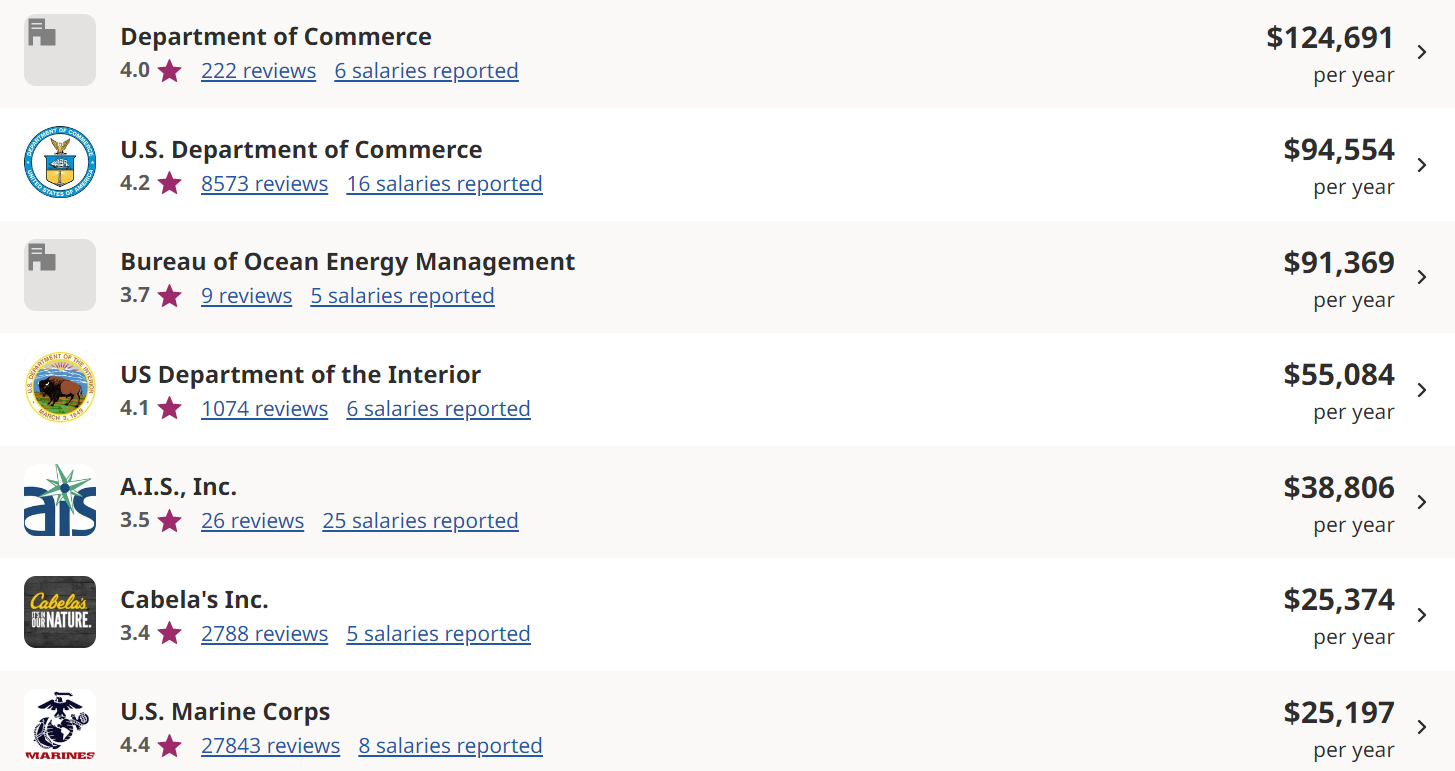Open the 2788 reviews link for Cabela's Inc.

264,634
